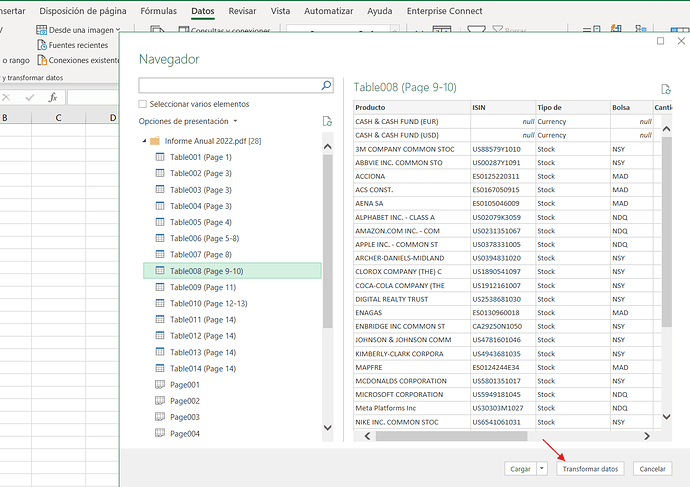Image resolution: width=690 pixels, height=487 pixels.
Task: Open the Vista ribbon tab
Action: [280, 11]
